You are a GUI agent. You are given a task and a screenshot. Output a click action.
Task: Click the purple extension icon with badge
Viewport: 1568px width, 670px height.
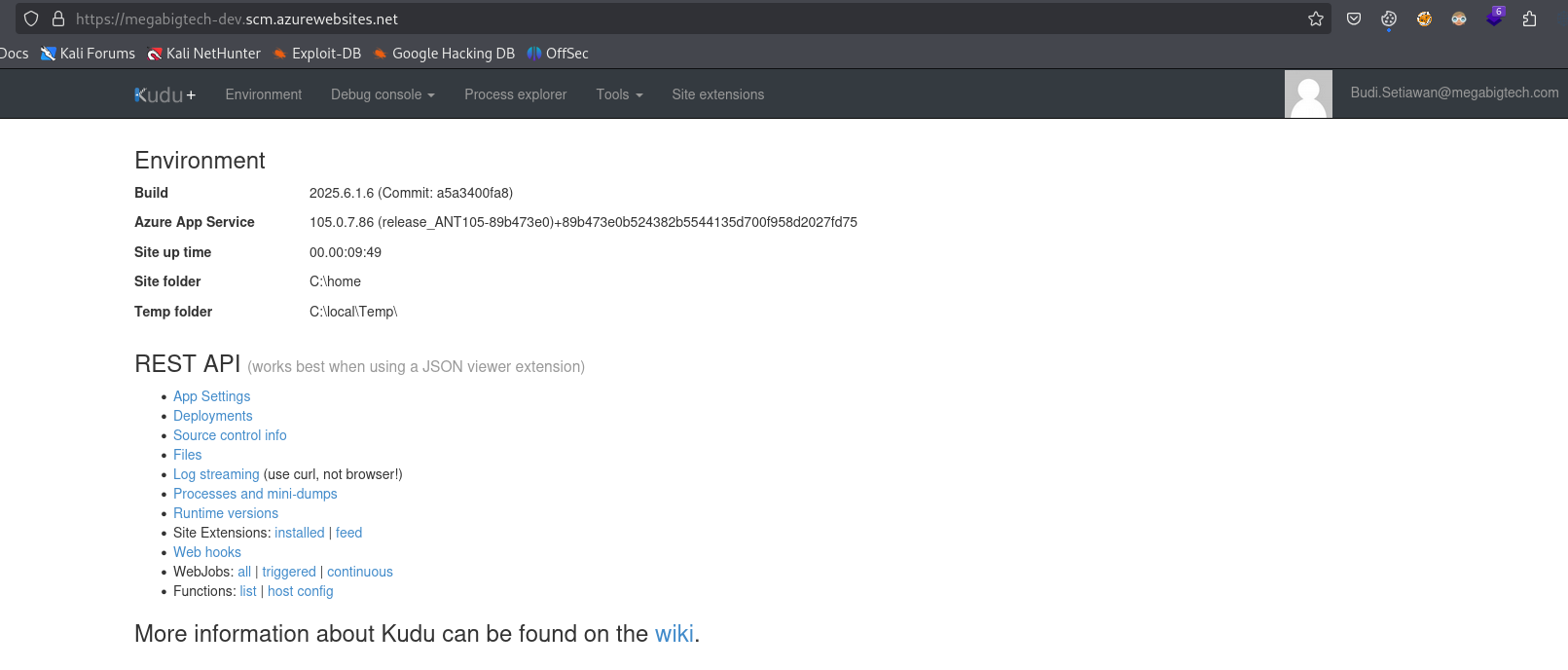point(1495,18)
